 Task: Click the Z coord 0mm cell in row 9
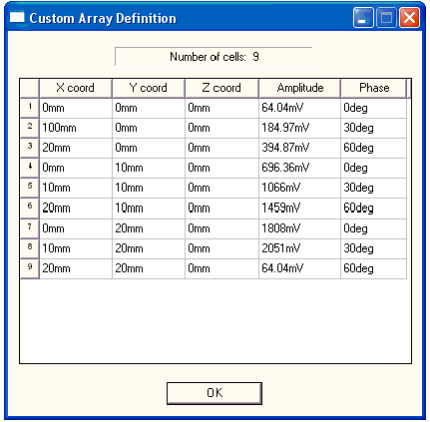click(x=222, y=269)
